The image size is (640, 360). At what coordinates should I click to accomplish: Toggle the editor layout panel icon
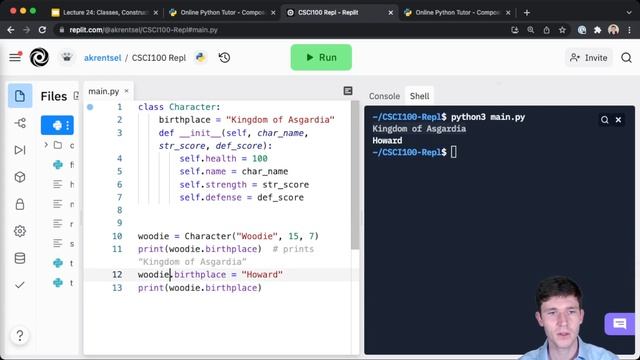[x=348, y=91]
